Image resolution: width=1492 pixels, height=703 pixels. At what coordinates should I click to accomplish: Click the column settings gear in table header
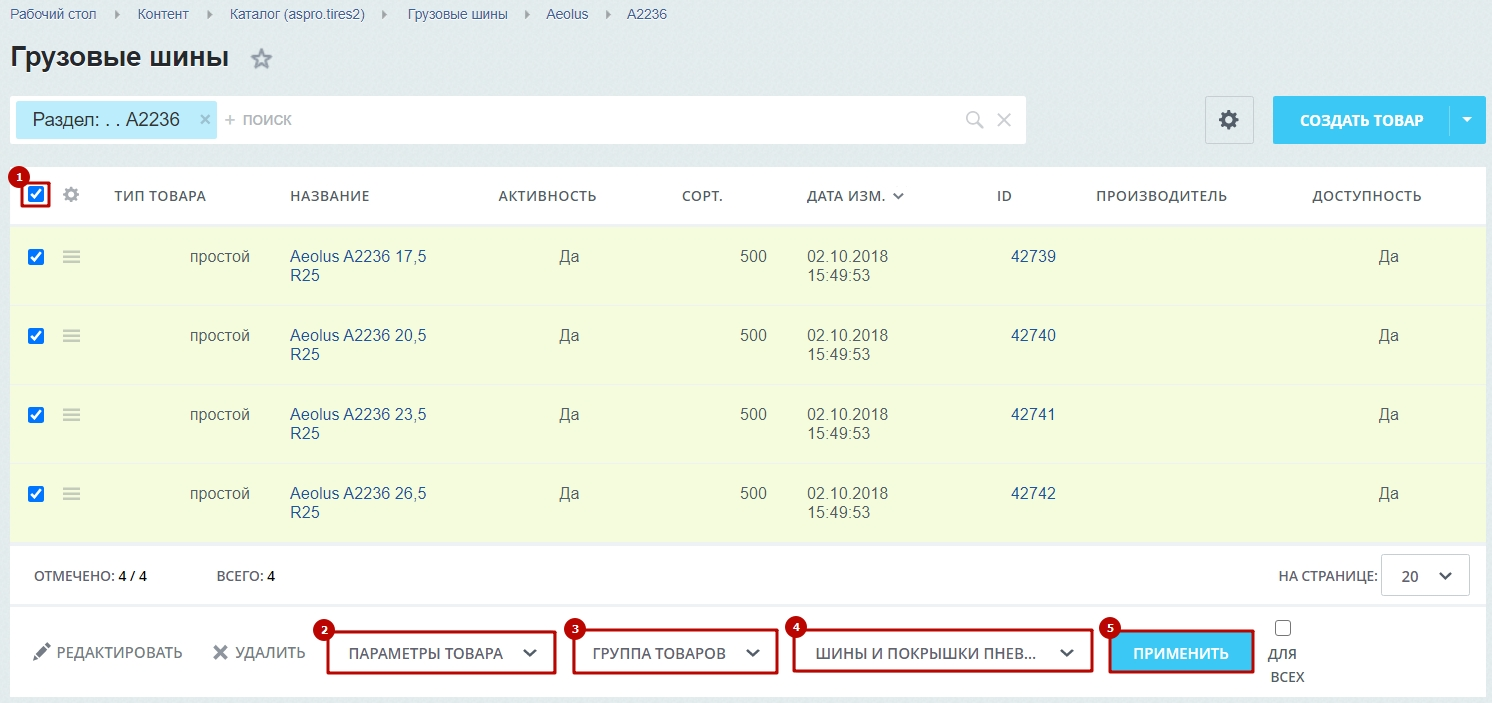click(71, 195)
